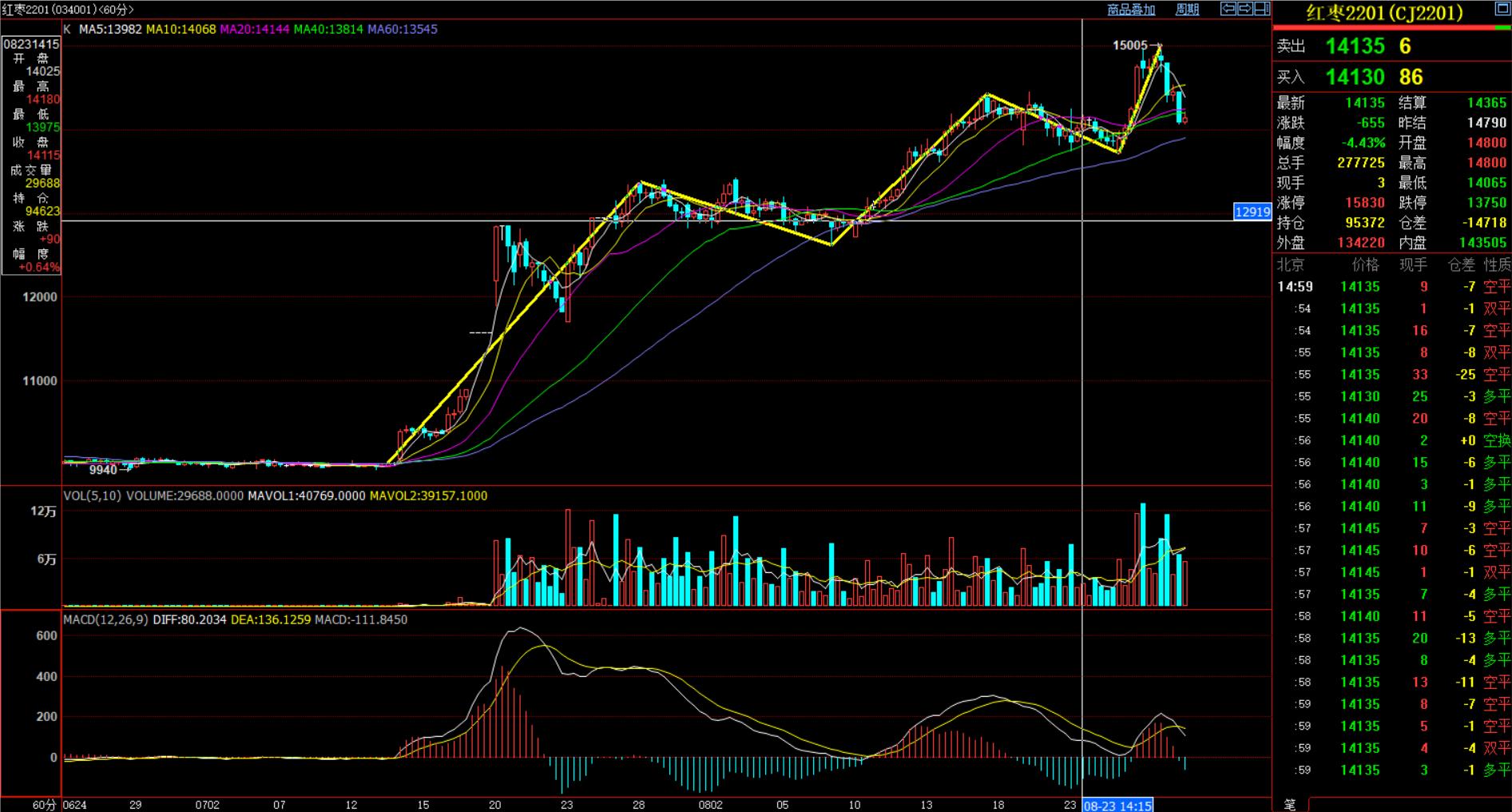Open the 周期 period selector
This screenshot has width=1512, height=812.
pyautogui.click(x=1187, y=10)
